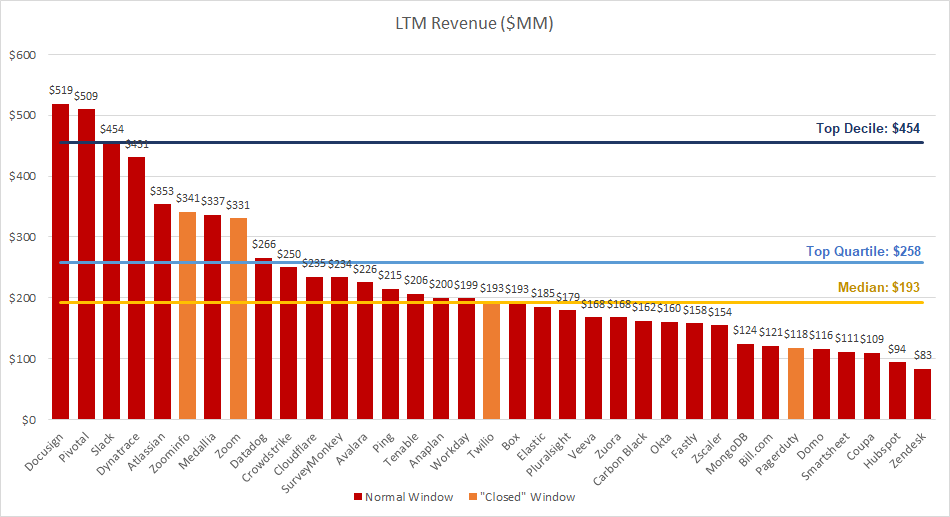Click the Docusign axis label
950x517 pixels.
click(x=44, y=452)
